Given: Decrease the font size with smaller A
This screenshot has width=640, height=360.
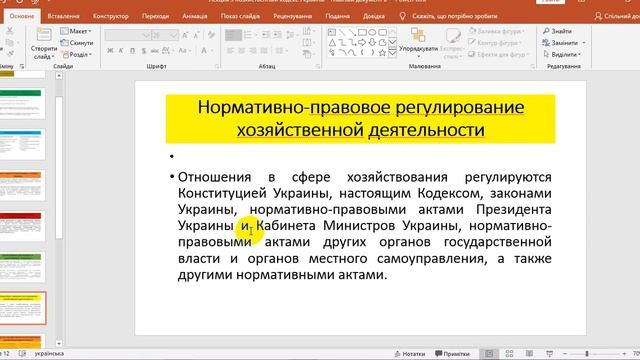Looking at the screenshot, I should [197, 36].
